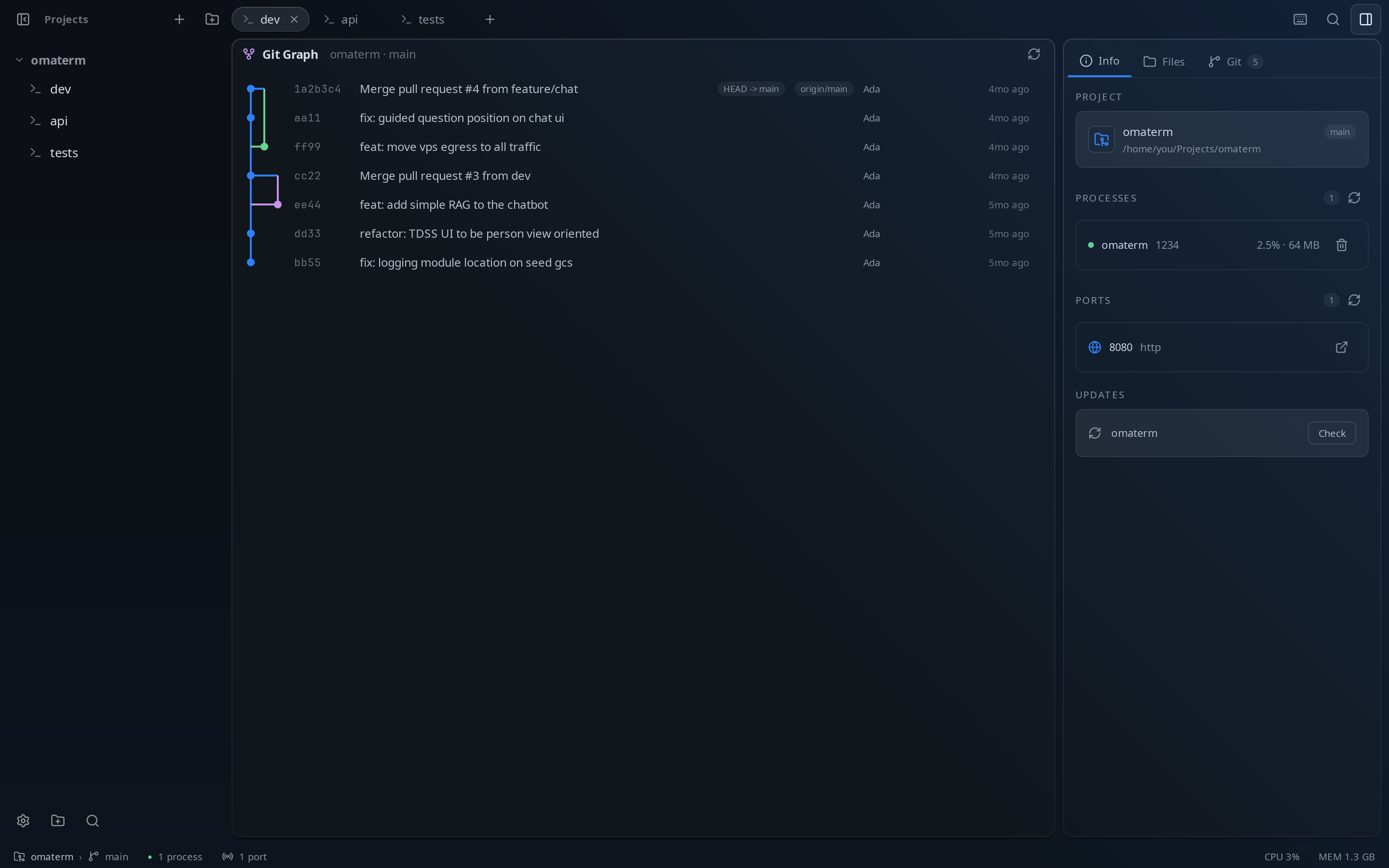Click the search icon in the sidebar footer
Image resolution: width=1389 pixels, height=868 pixels.
pyautogui.click(x=93, y=821)
